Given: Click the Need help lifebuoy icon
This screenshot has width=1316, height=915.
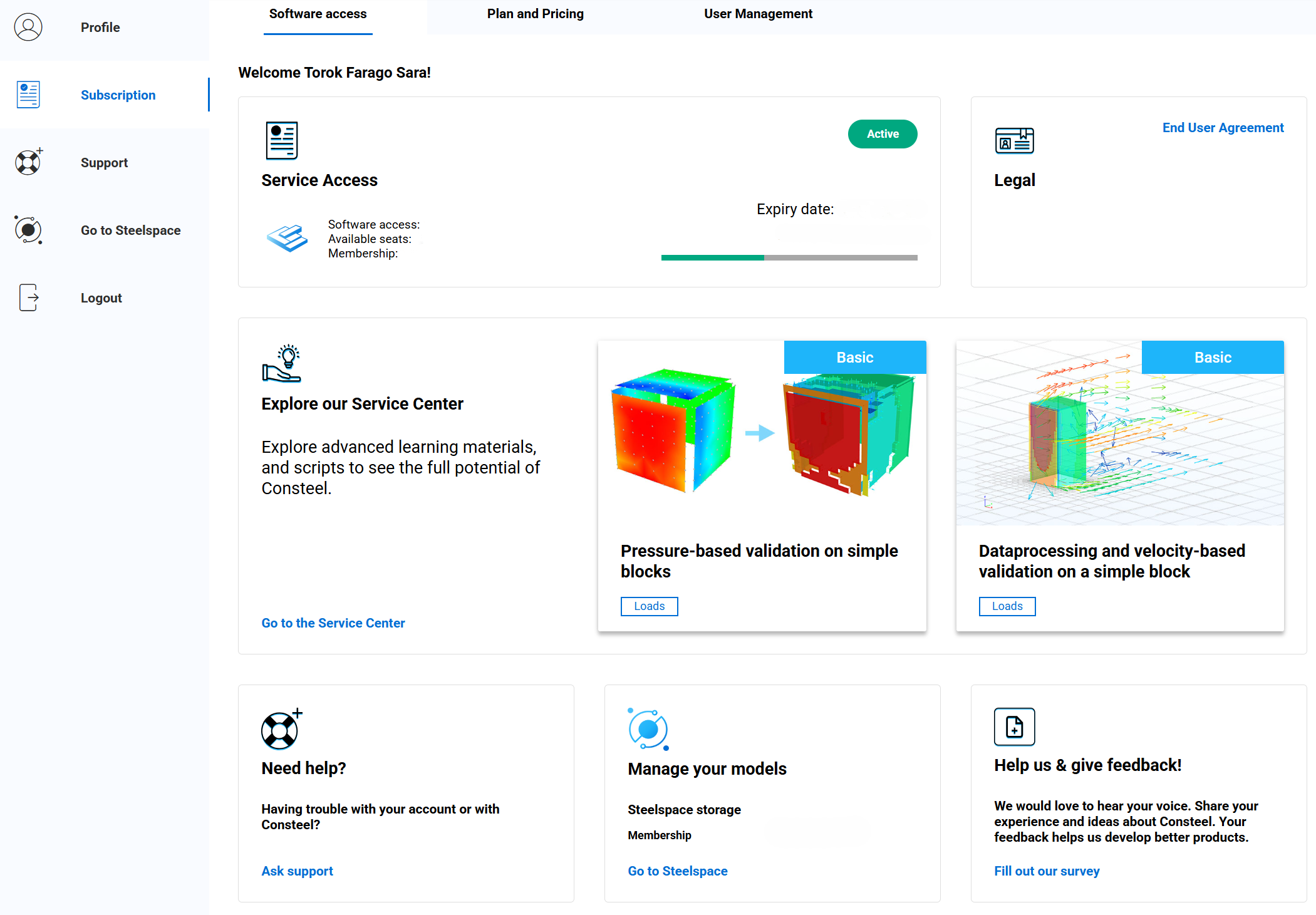Looking at the screenshot, I should [282, 729].
